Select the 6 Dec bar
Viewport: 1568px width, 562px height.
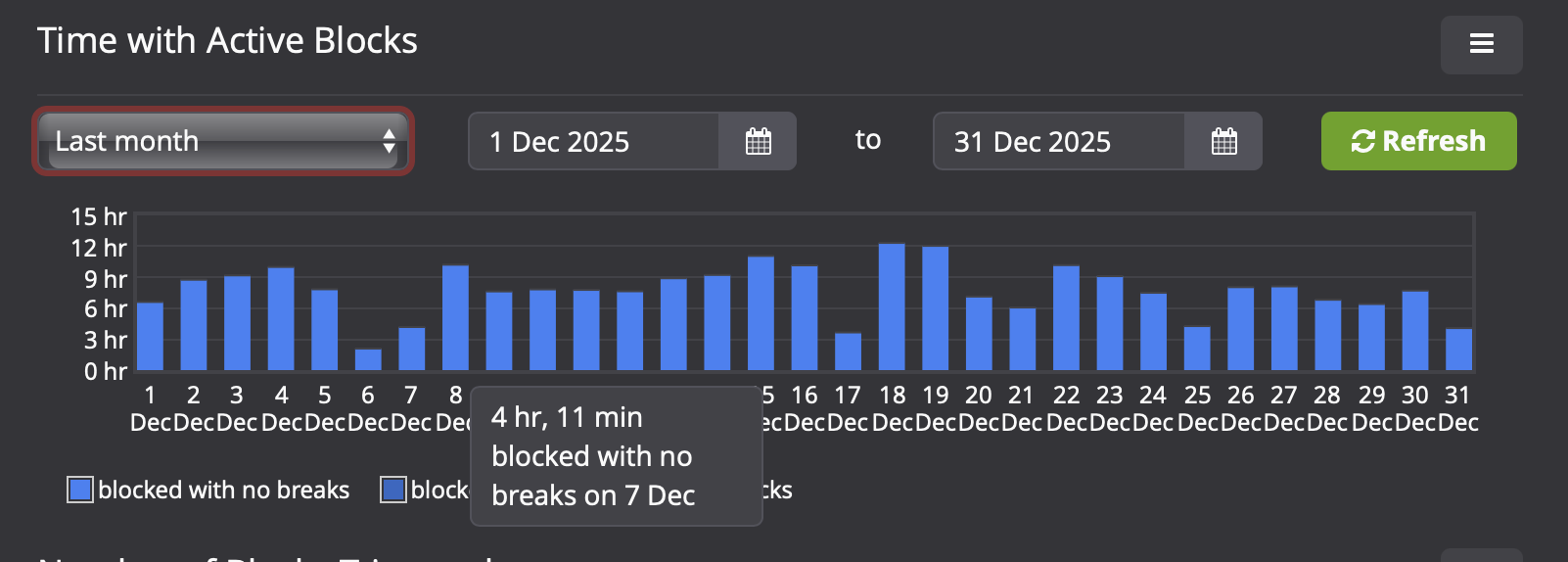point(368,360)
